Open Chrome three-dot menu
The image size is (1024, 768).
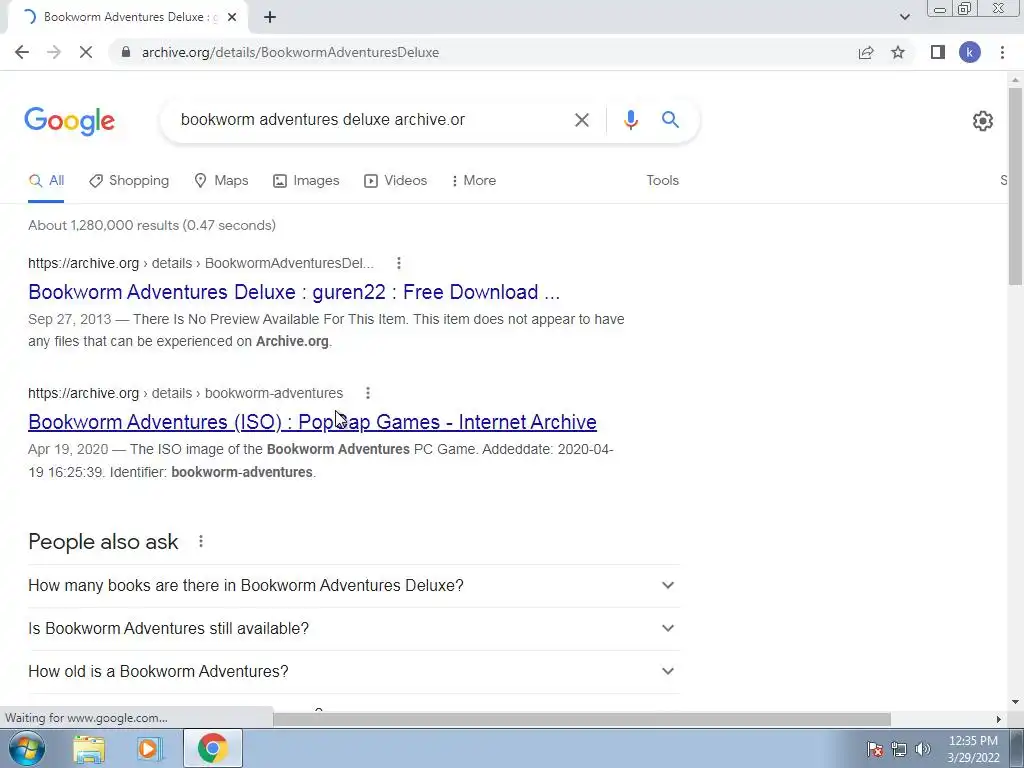pyautogui.click(x=1002, y=52)
